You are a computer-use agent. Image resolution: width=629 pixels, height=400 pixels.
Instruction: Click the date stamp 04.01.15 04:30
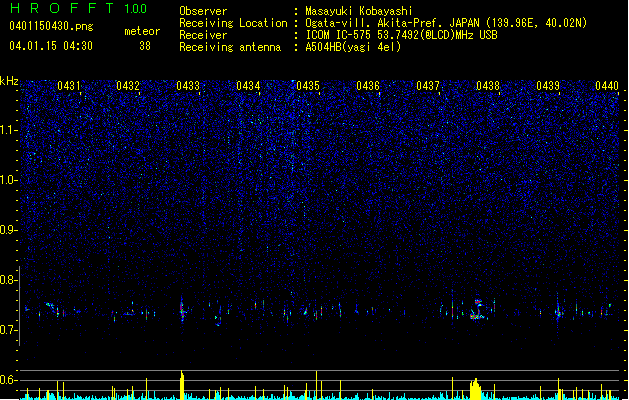click(x=51, y=46)
